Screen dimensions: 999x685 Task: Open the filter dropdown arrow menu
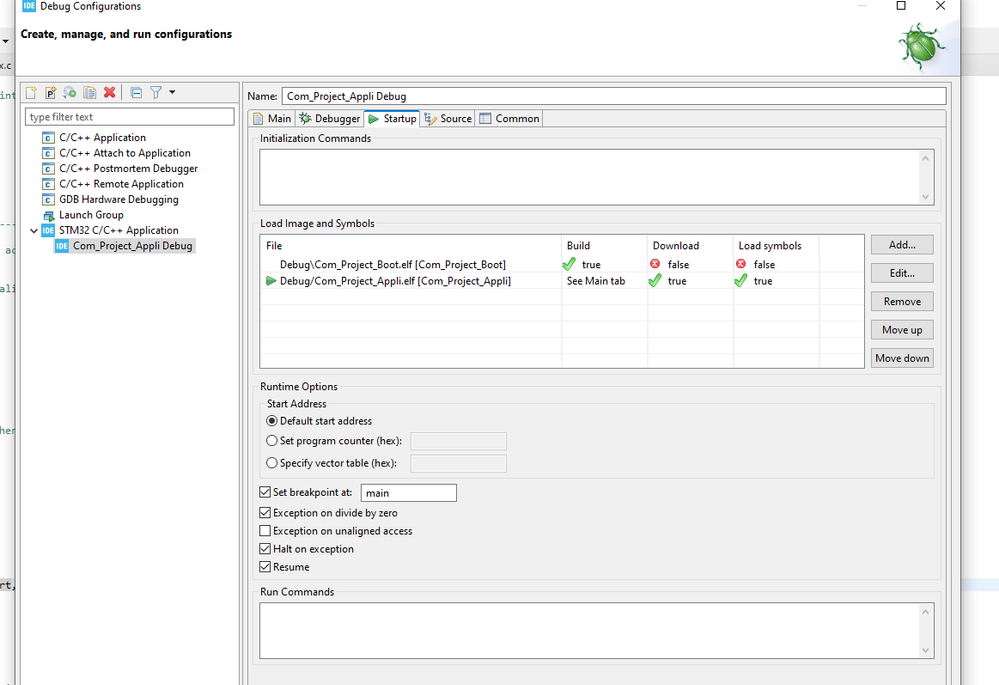click(172, 93)
